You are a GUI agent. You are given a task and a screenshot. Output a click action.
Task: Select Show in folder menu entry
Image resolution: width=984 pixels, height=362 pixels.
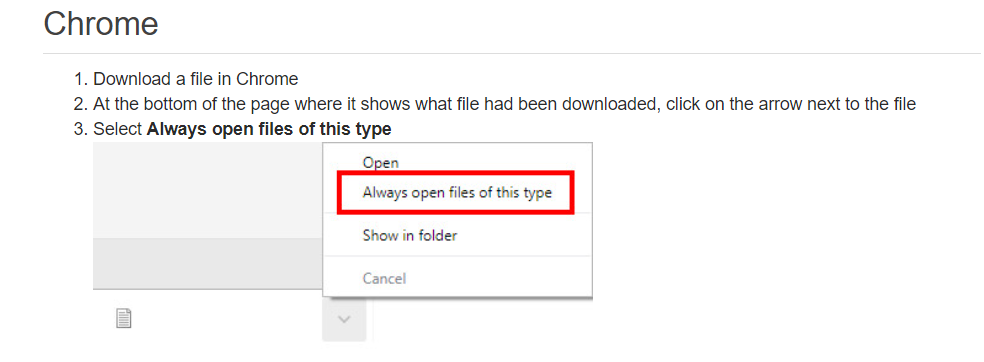point(409,235)
